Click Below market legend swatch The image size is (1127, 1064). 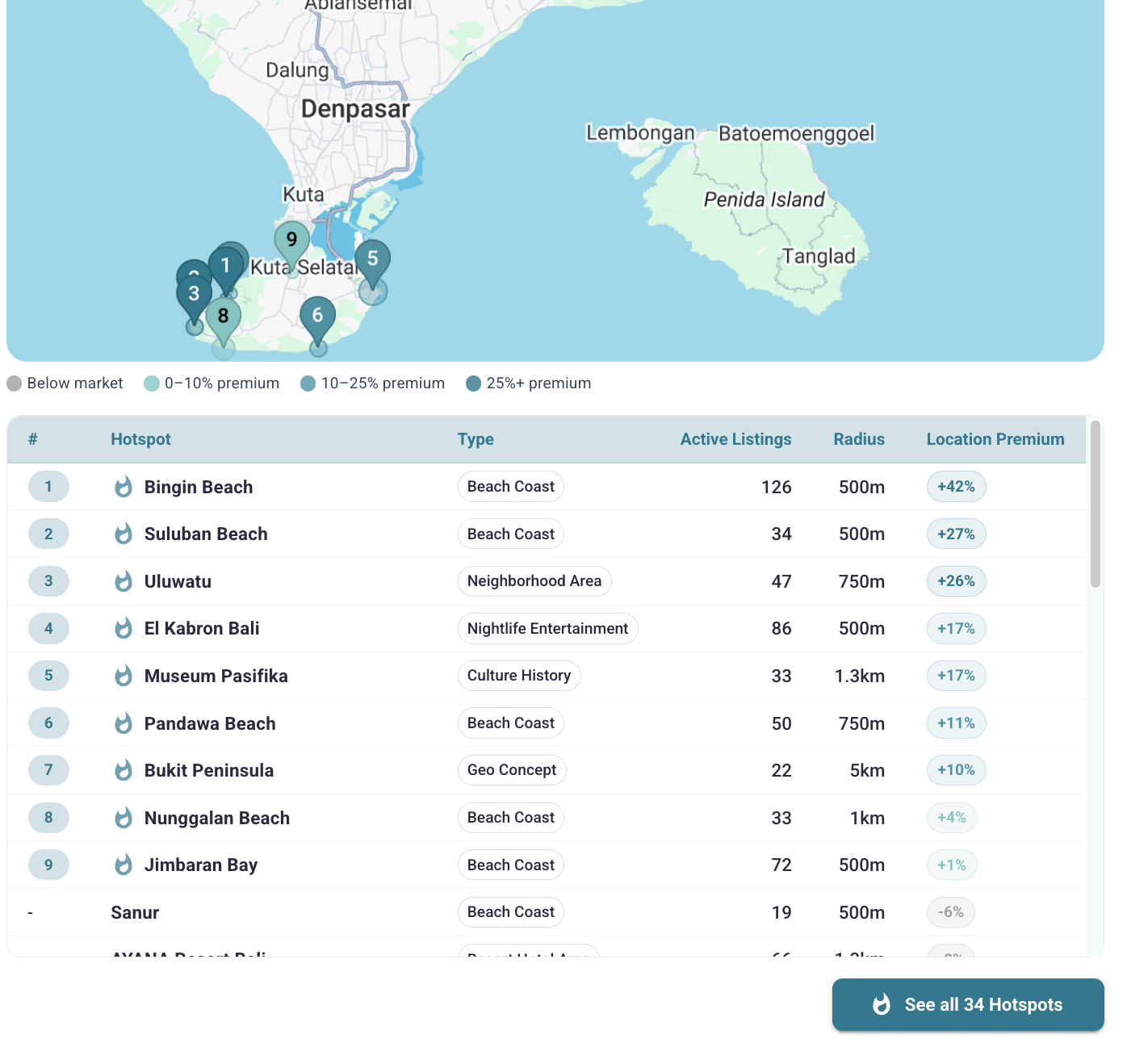(x=15, y=383)
